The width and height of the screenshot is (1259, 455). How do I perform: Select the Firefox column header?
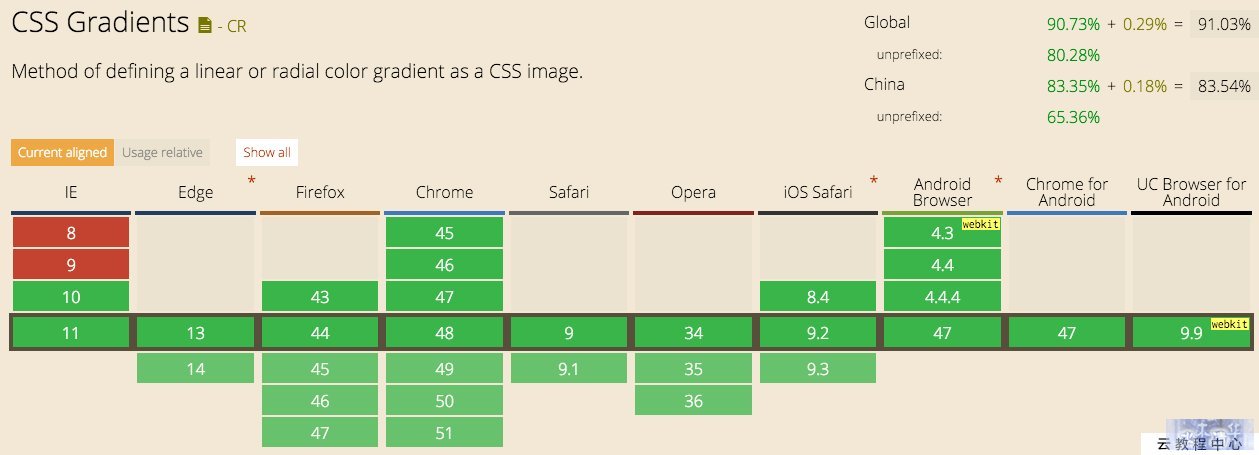[x=320, y=192]
